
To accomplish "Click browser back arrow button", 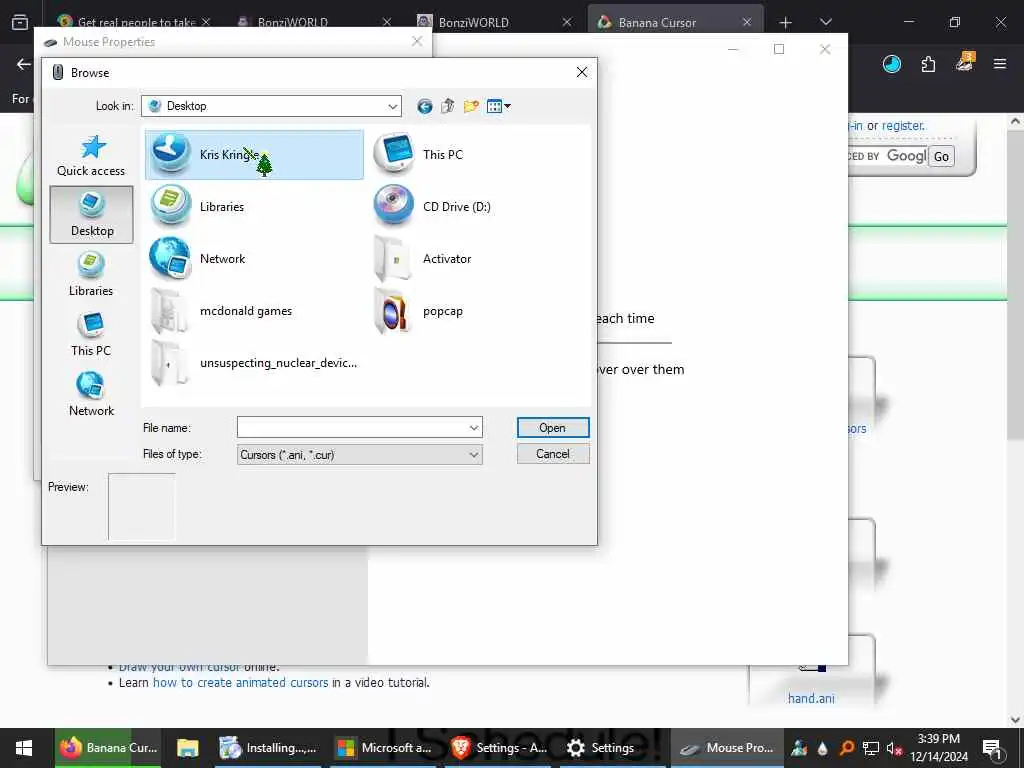I will coord(24,64).
